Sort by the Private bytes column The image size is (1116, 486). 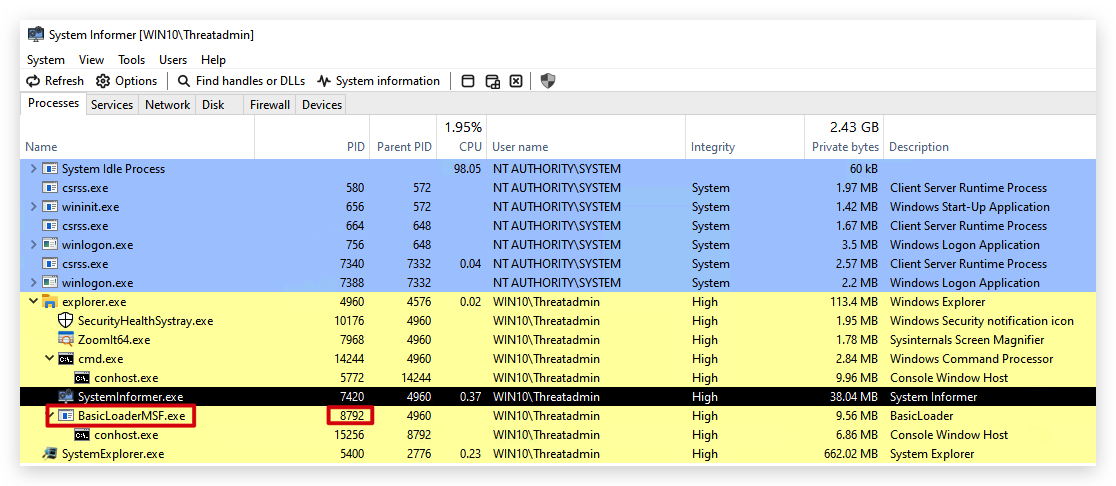point(844,137)
